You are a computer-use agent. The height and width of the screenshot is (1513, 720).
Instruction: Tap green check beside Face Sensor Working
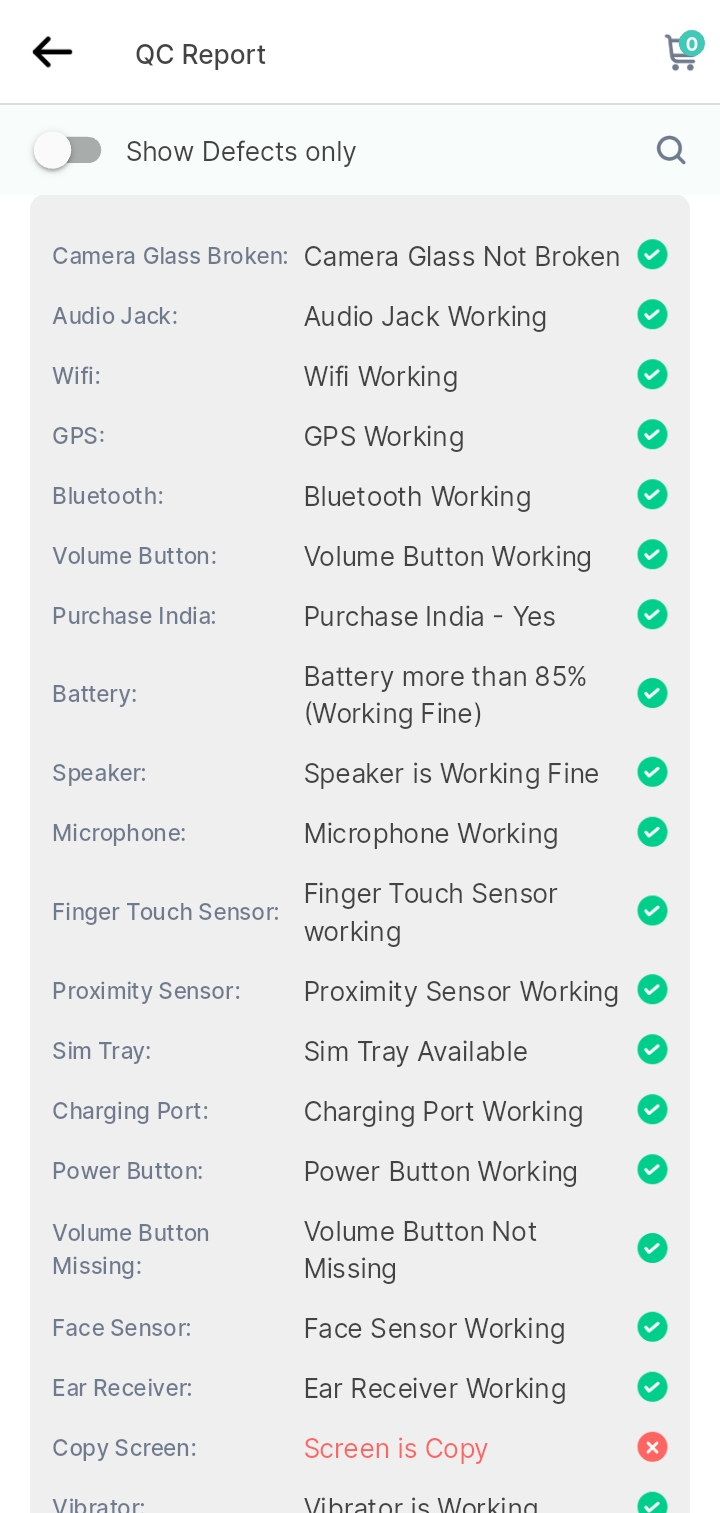(652, 1327)
